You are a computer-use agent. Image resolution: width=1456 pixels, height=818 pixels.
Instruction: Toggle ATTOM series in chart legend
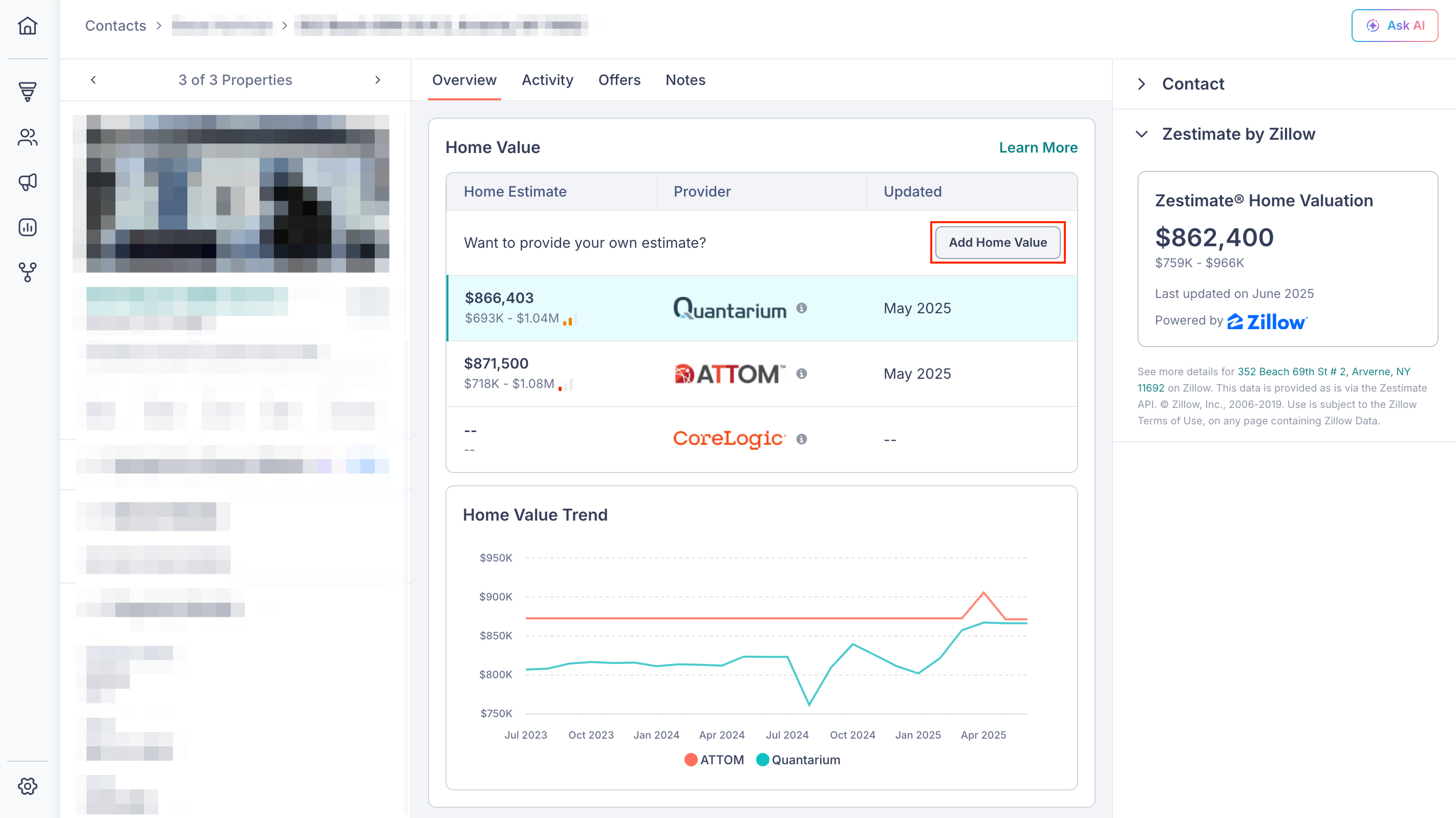click(x=714, y=760)
